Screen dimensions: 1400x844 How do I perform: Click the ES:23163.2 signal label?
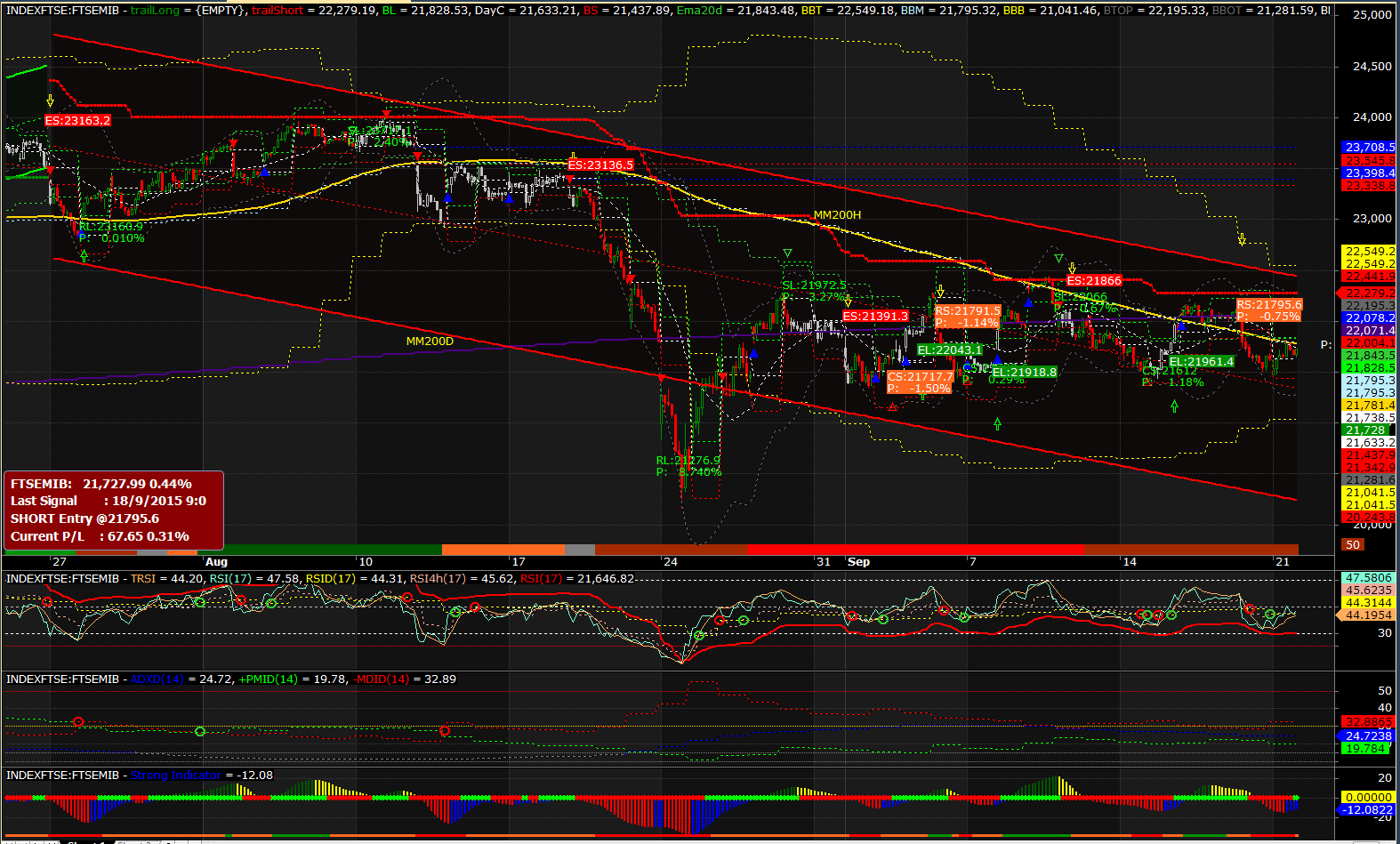[77, 120]
